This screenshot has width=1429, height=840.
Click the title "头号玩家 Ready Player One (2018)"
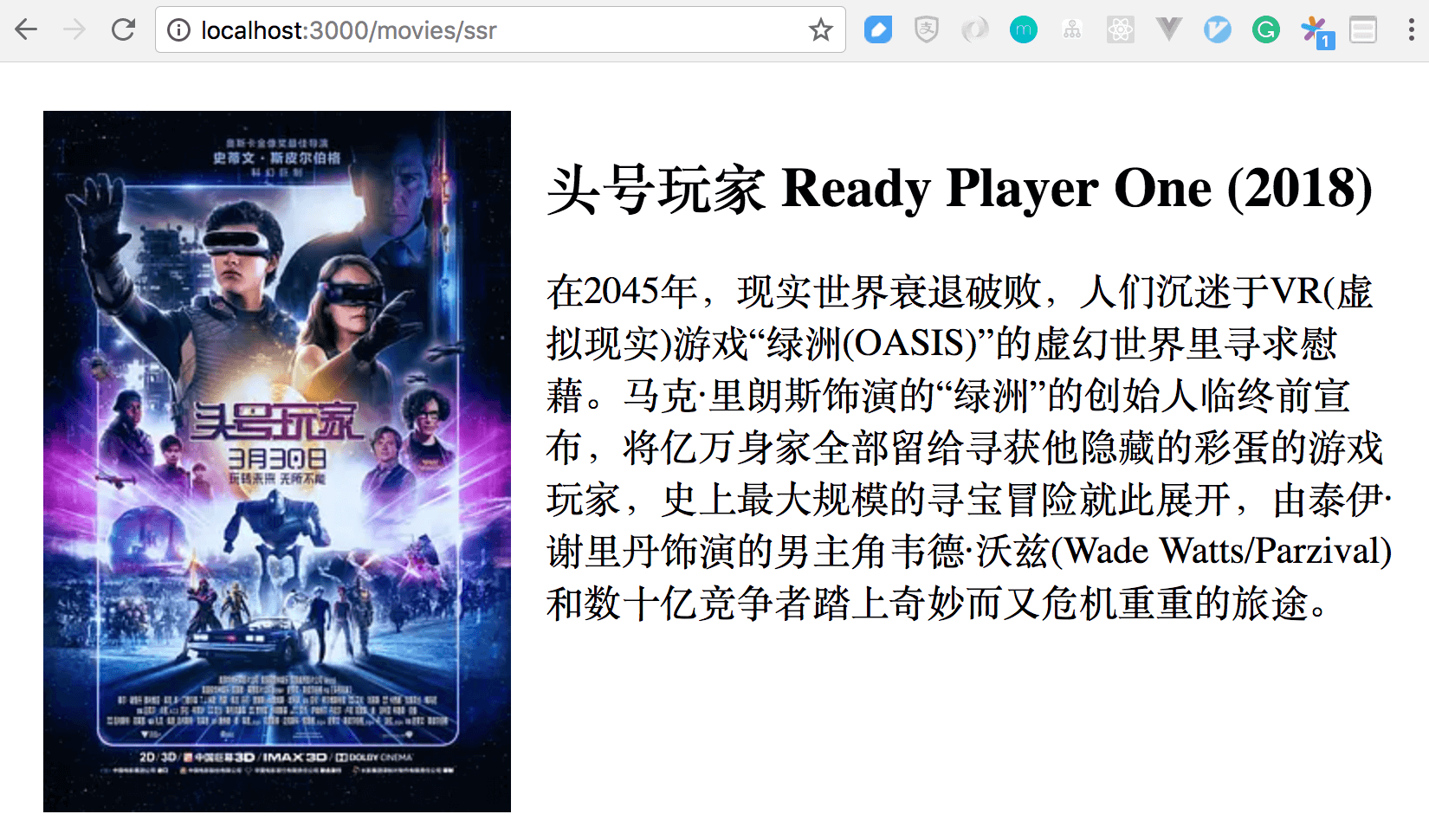point(960,189)
